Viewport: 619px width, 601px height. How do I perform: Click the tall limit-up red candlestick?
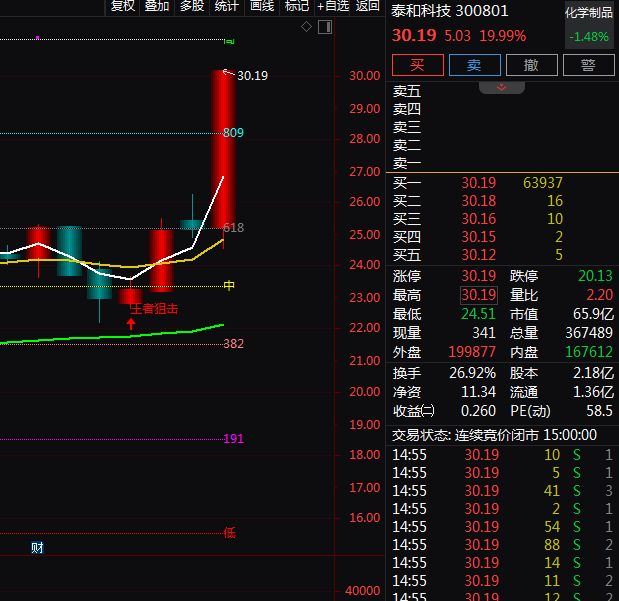[223, 149]
